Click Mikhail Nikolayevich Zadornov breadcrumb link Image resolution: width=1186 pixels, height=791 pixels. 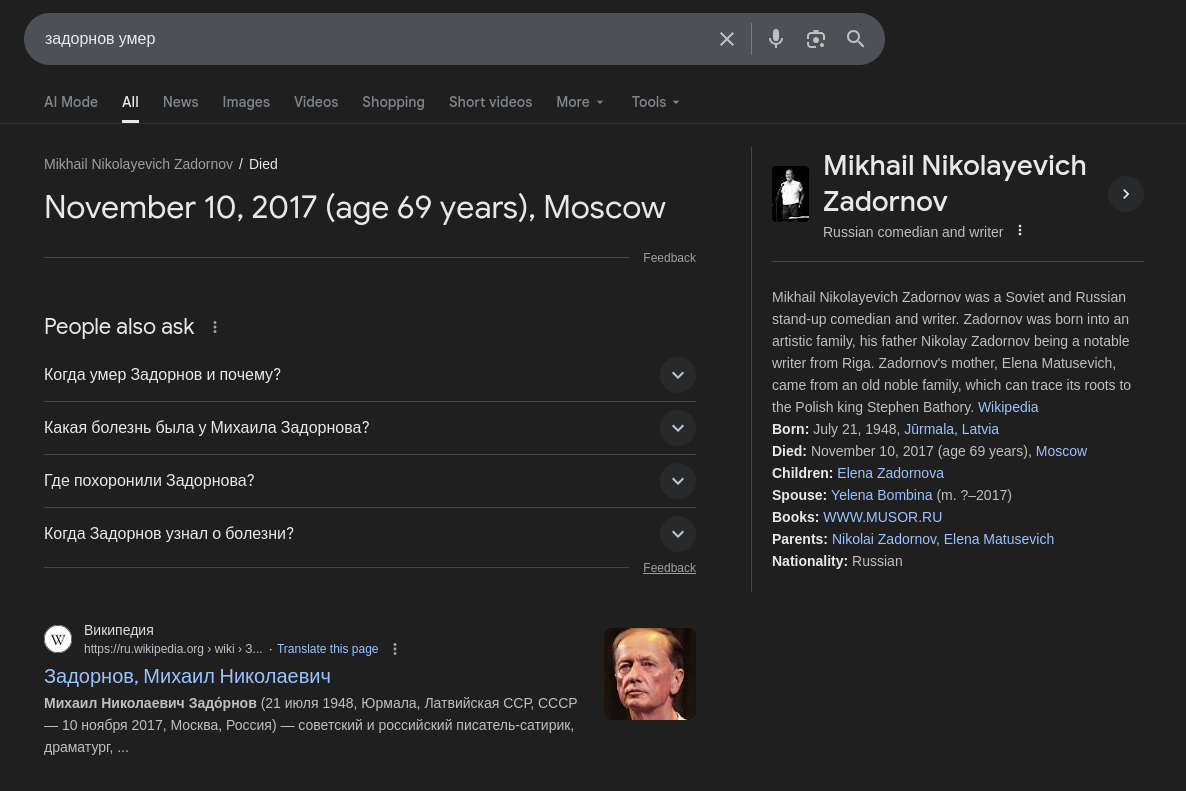[x=138, y=164]
